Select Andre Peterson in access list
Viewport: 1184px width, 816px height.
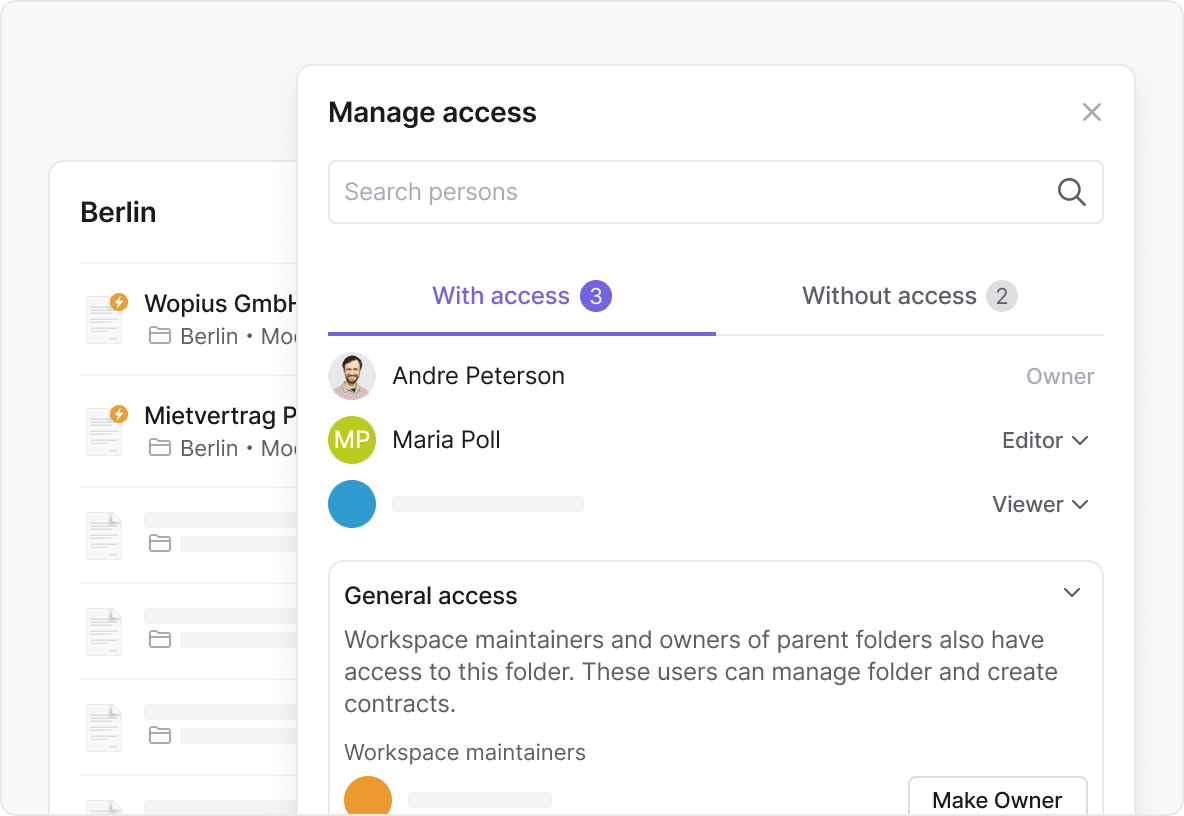tap(478, 376)
